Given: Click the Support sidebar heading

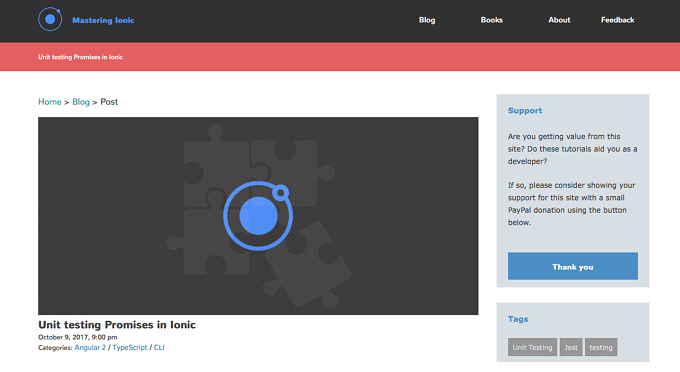Looking at the screenshot, I should point(525,111).
